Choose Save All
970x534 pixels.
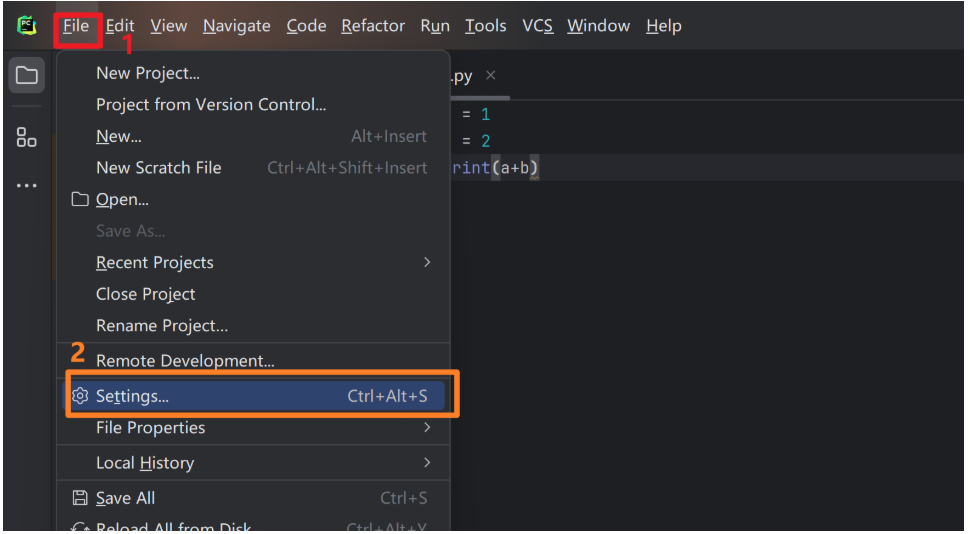254,498
